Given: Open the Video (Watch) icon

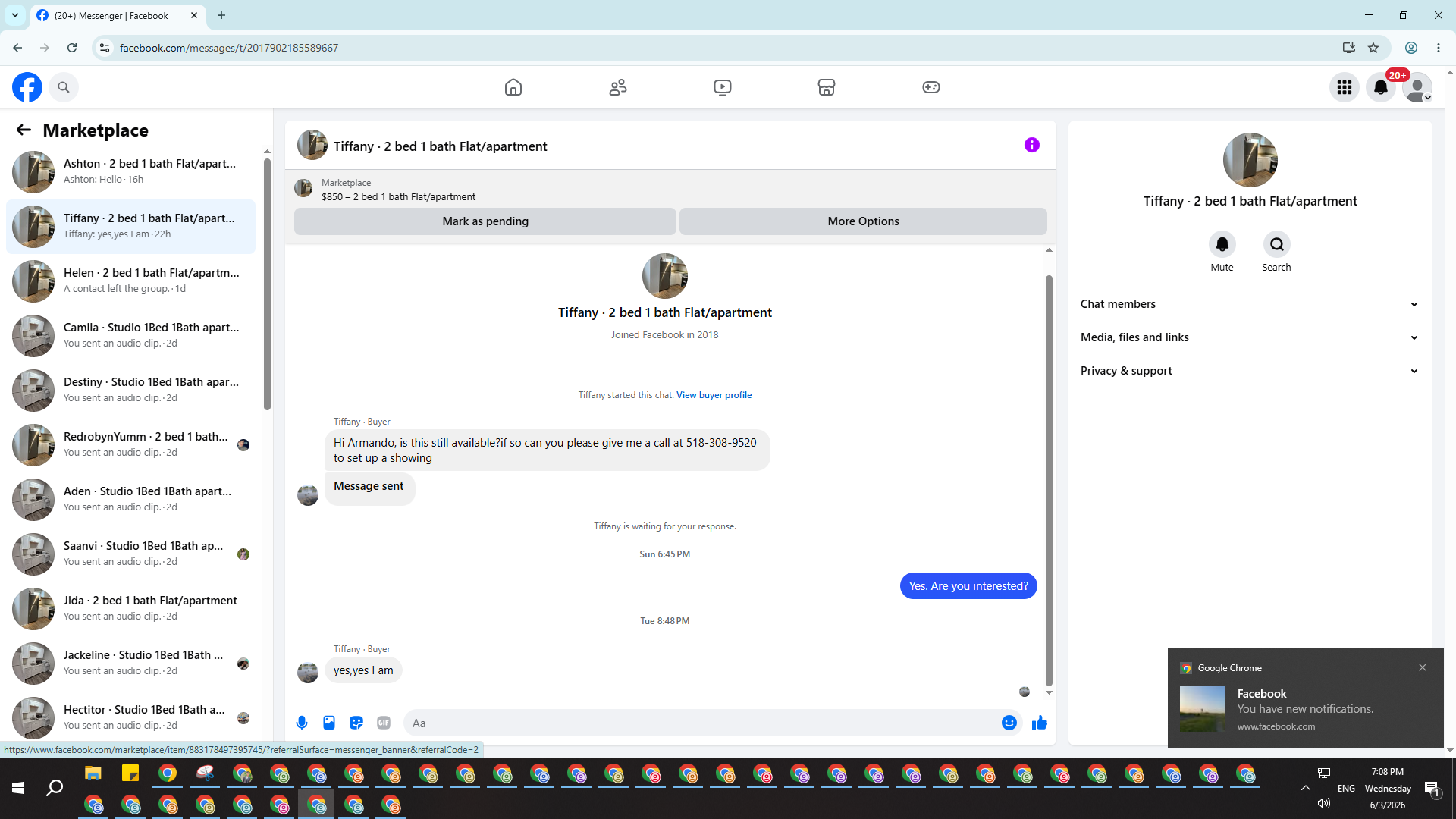Looking at the screenshot, I should (x=723, y=87).
